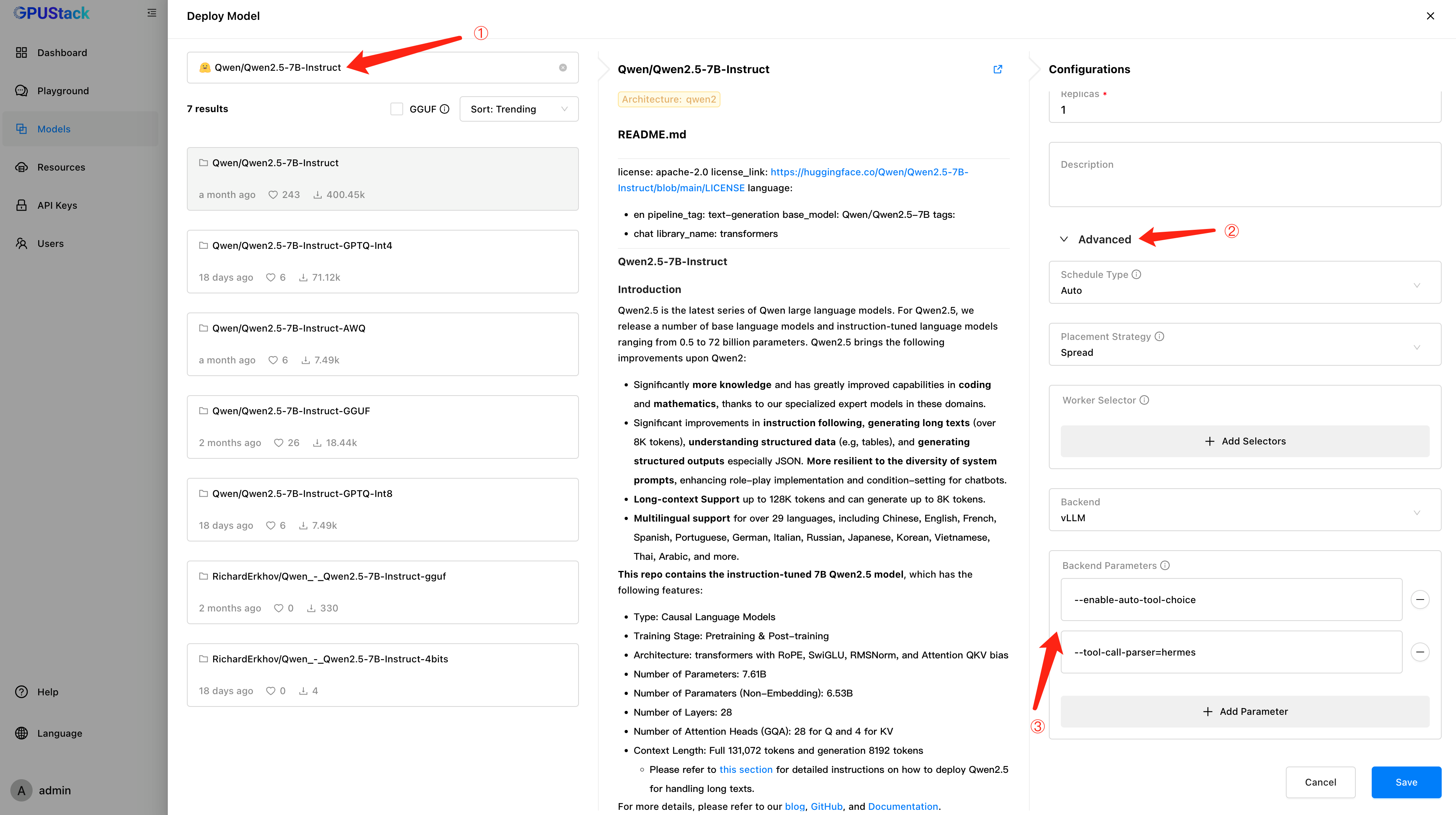Clear the model search field
This screenshot has height=815, width=1456.
[563, 68]
